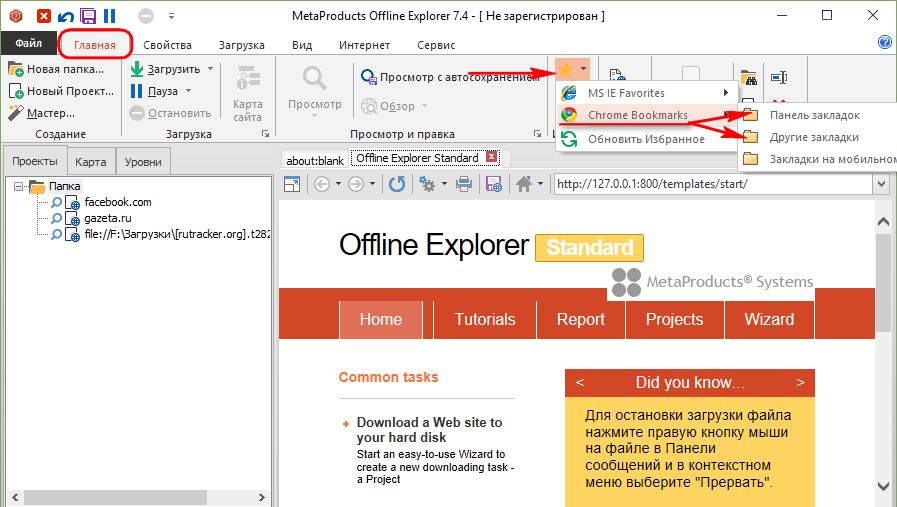Click the Просмотр magnifier button
This screenshot has height=507, width=897.
(315, 90)
